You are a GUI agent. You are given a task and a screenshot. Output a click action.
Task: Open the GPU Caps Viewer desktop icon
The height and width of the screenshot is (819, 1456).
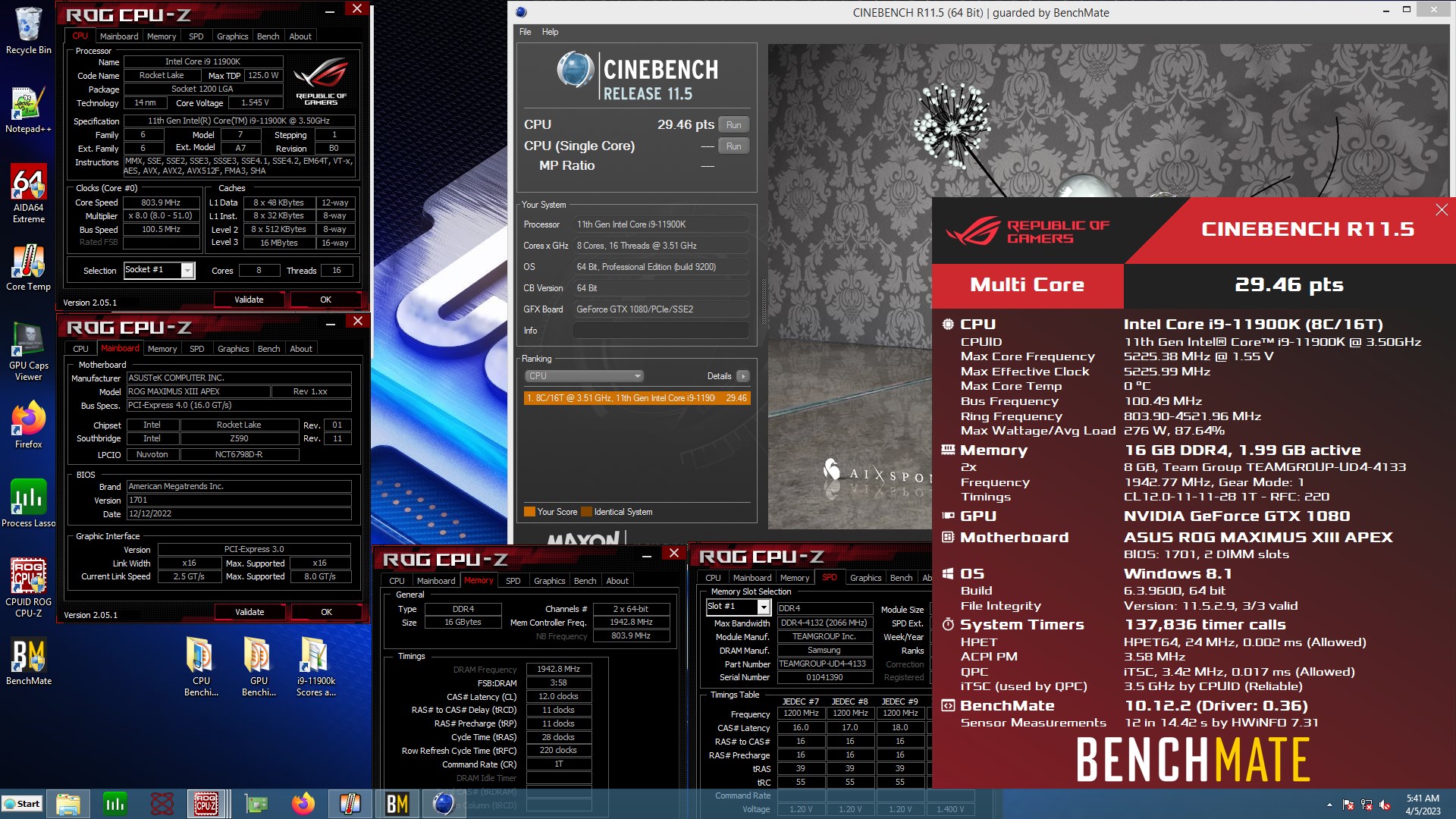click(x=28, y=351)
